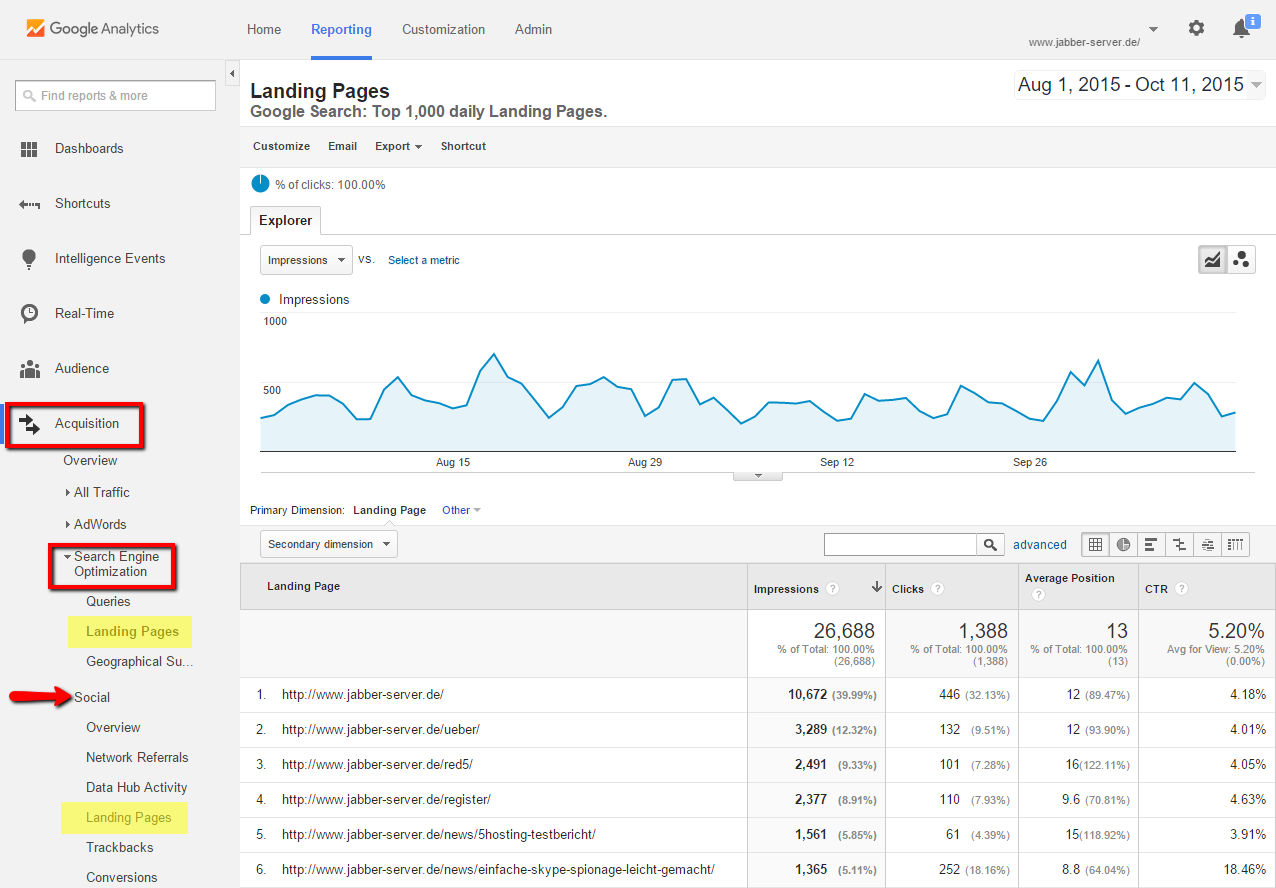Click the Impressions help question mark
This screenshot has height=888, width=1276.
pyautogui.click(x=832, y=589)
